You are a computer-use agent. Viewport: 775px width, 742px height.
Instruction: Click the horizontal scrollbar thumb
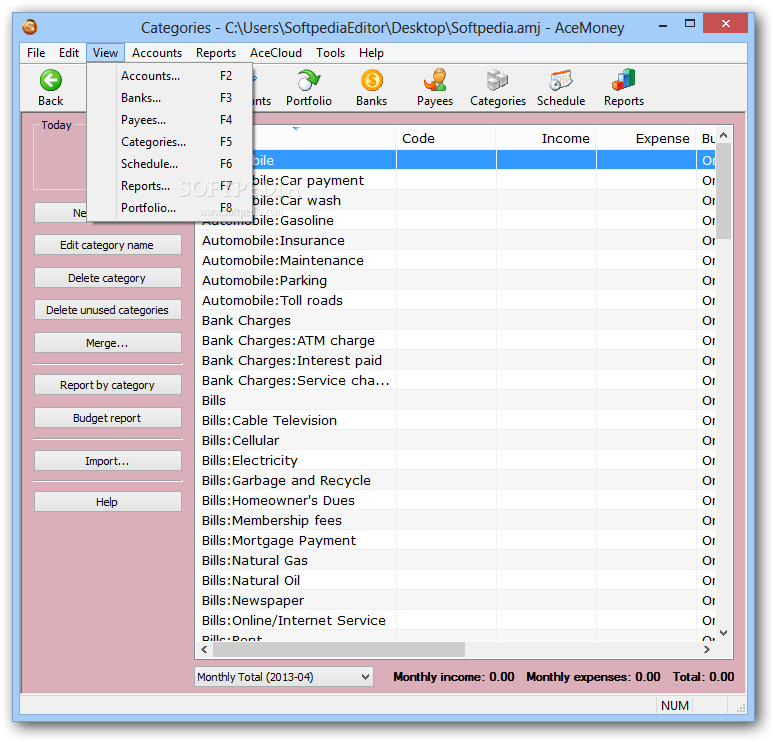(339, 650)
